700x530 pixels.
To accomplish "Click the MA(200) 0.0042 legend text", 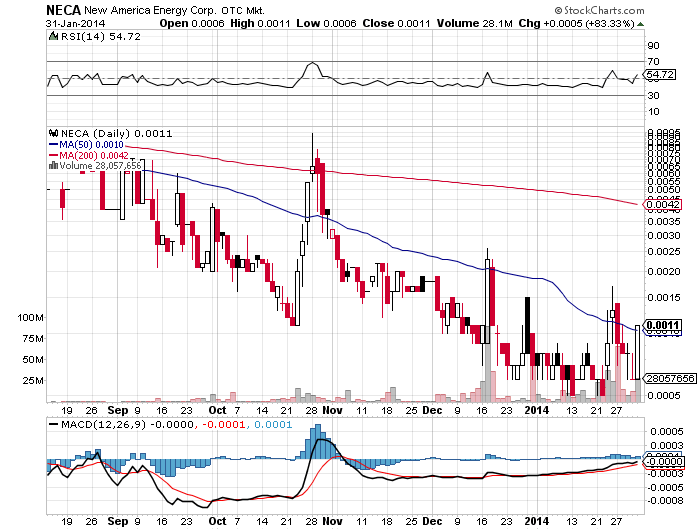I will (x=94, y=155).
